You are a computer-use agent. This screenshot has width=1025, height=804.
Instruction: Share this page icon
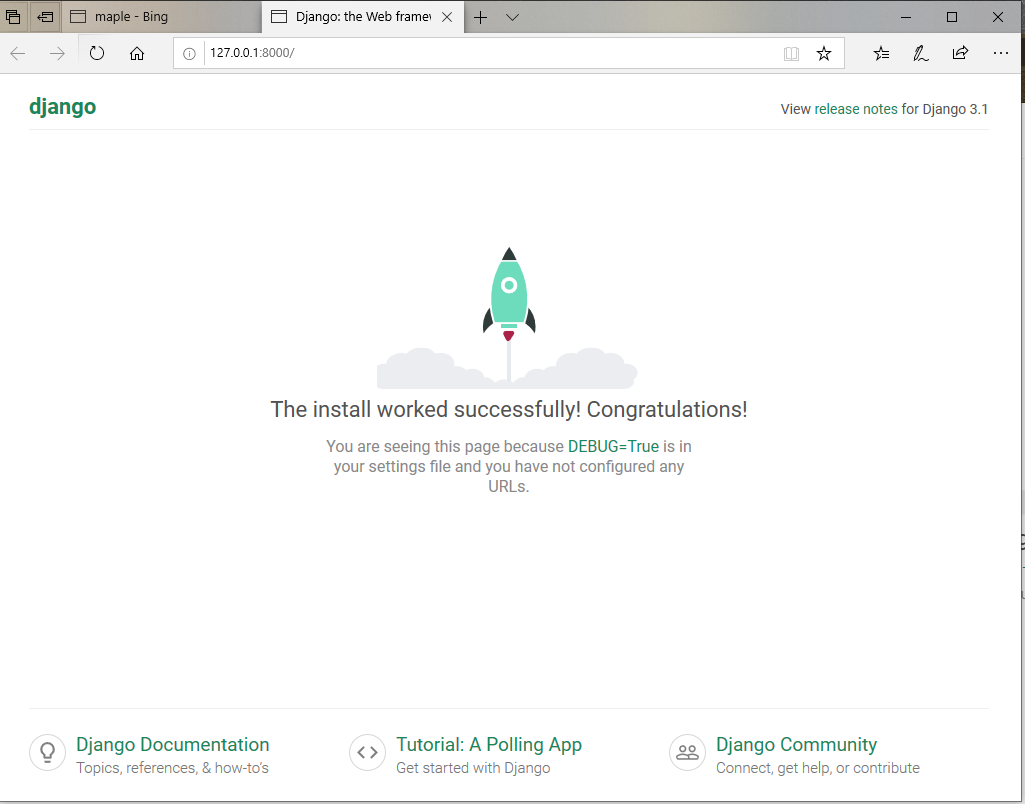(x=960, y=53)
